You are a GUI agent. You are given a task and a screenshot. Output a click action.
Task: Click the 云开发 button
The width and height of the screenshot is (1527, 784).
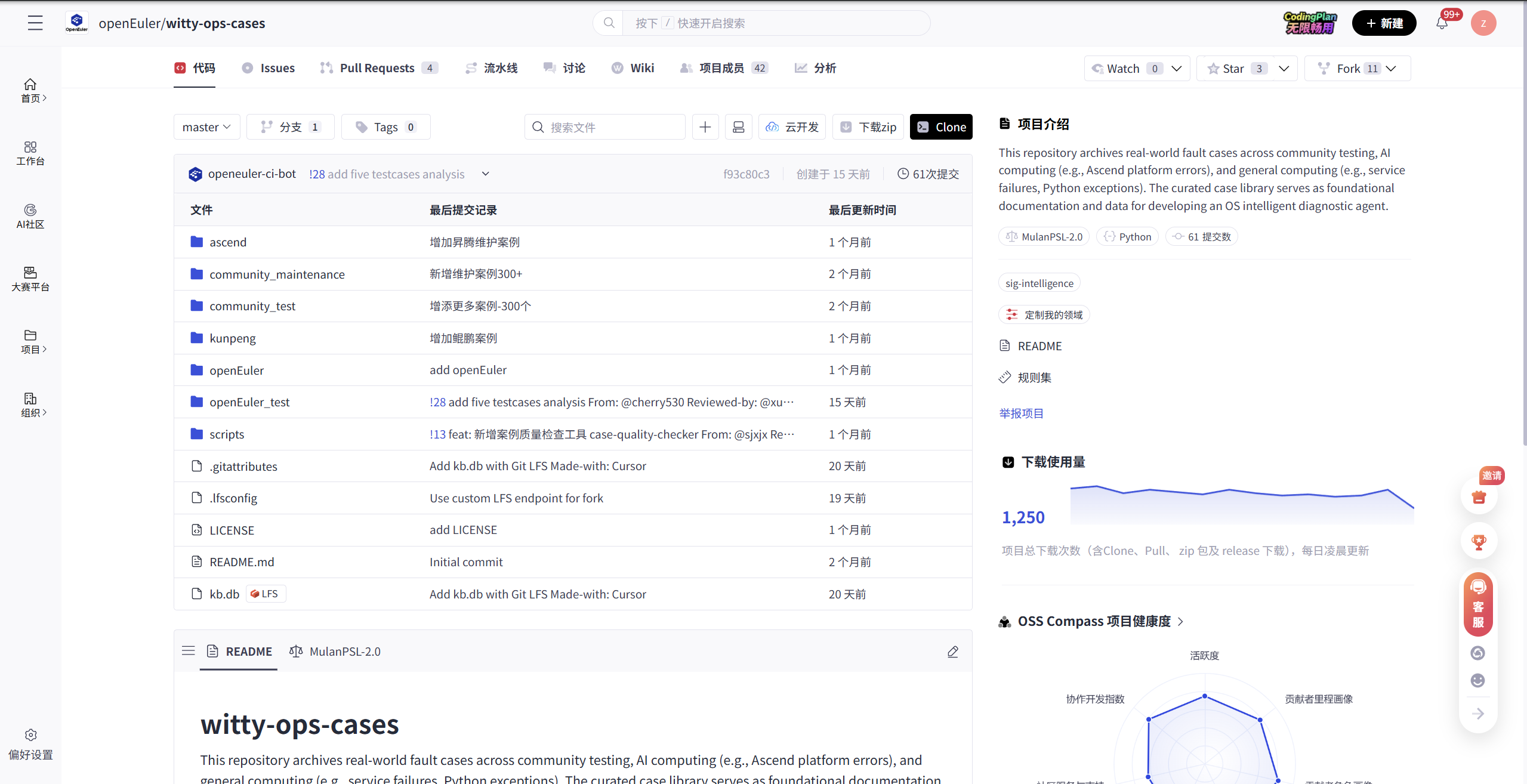pyautogui.click(x=792, y=127)
